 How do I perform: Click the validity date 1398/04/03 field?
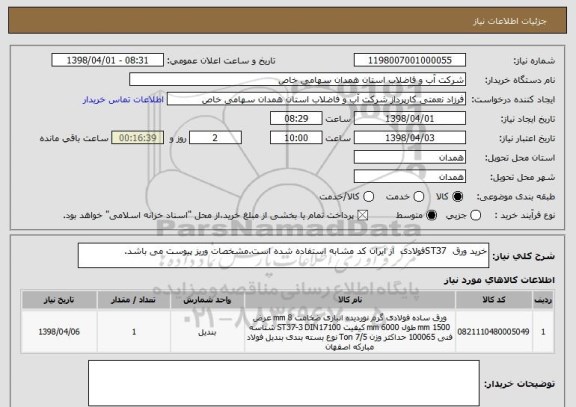pos(410,138)
